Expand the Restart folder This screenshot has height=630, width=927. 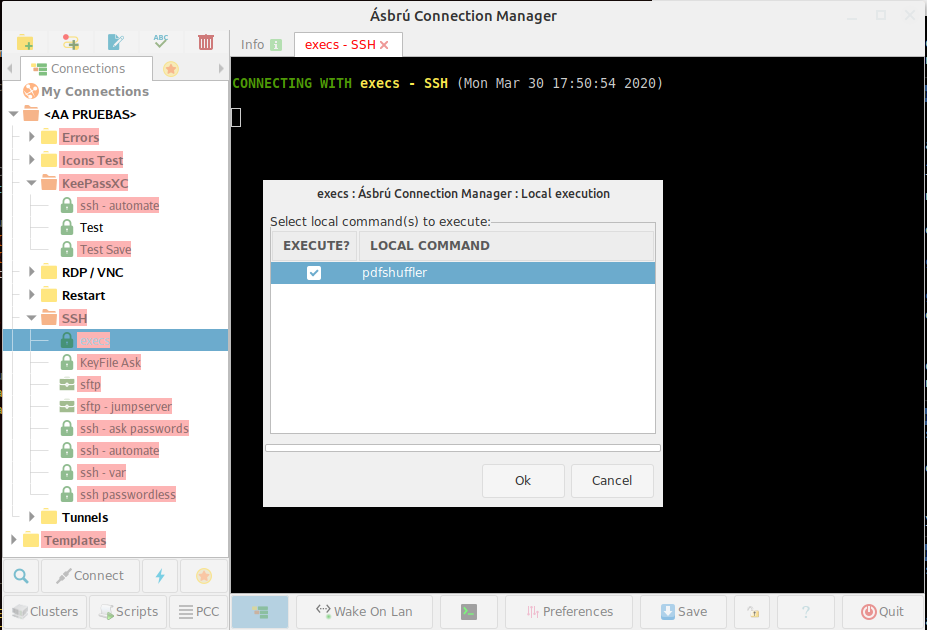click(x=32, y=295)
